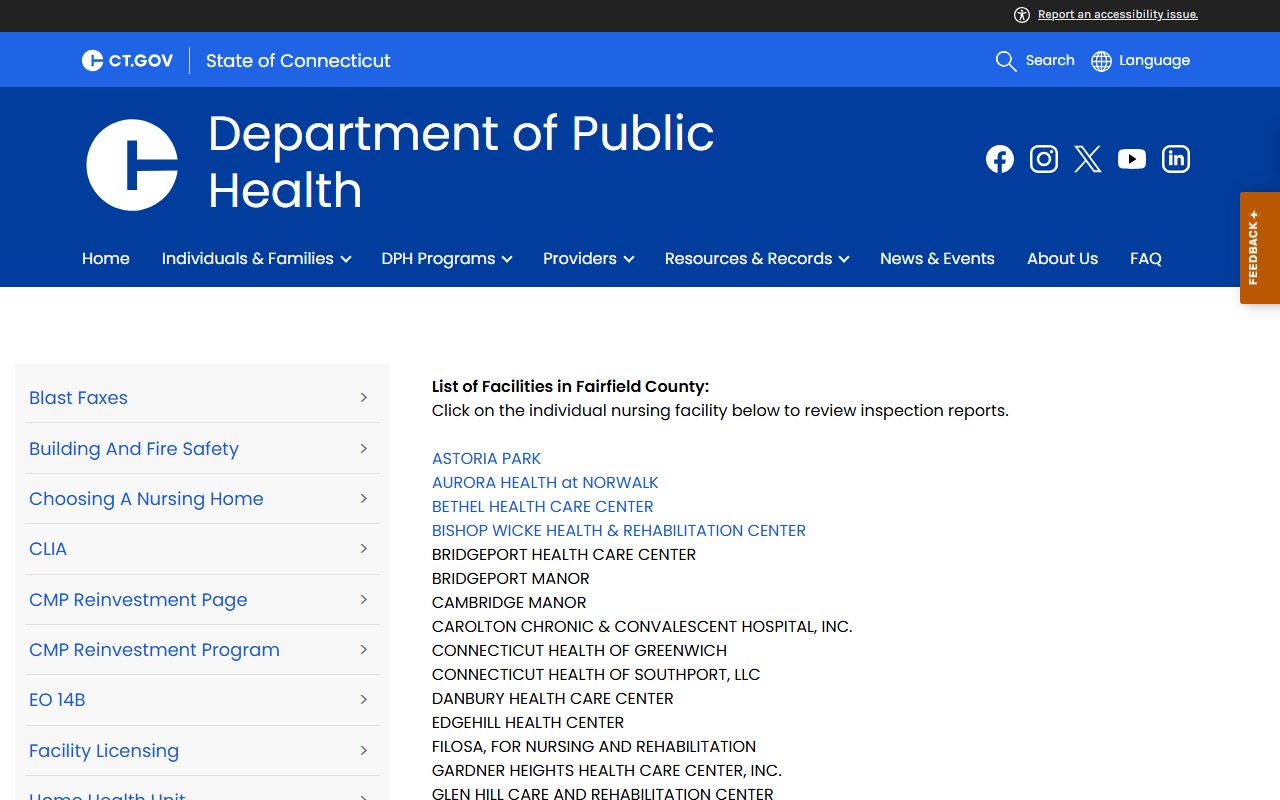Open the LinkedIn social icon
This screenshot has width=1280, height=800.
1175,159
